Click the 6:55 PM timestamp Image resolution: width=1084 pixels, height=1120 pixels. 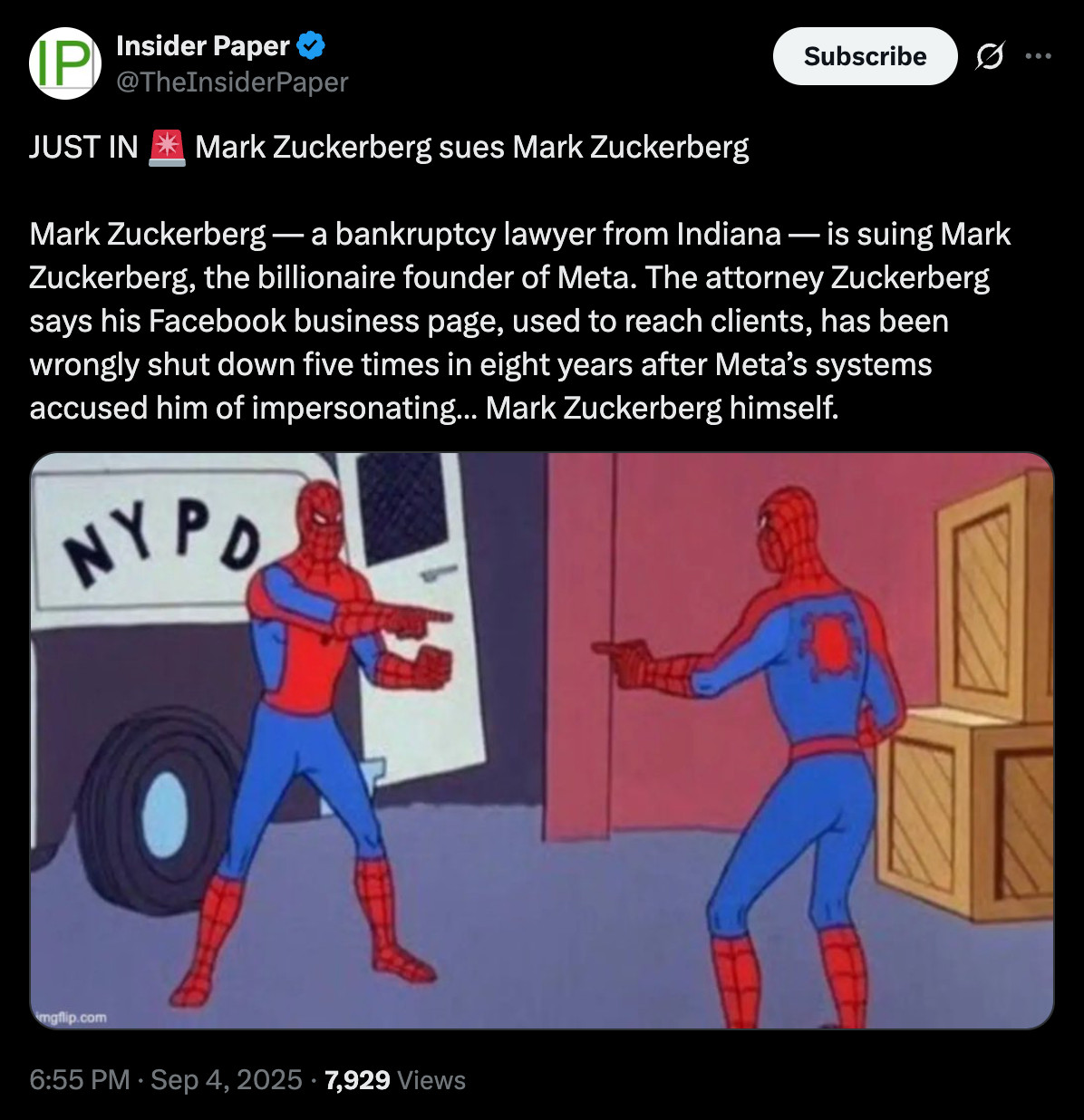(x=80, y=1079)
